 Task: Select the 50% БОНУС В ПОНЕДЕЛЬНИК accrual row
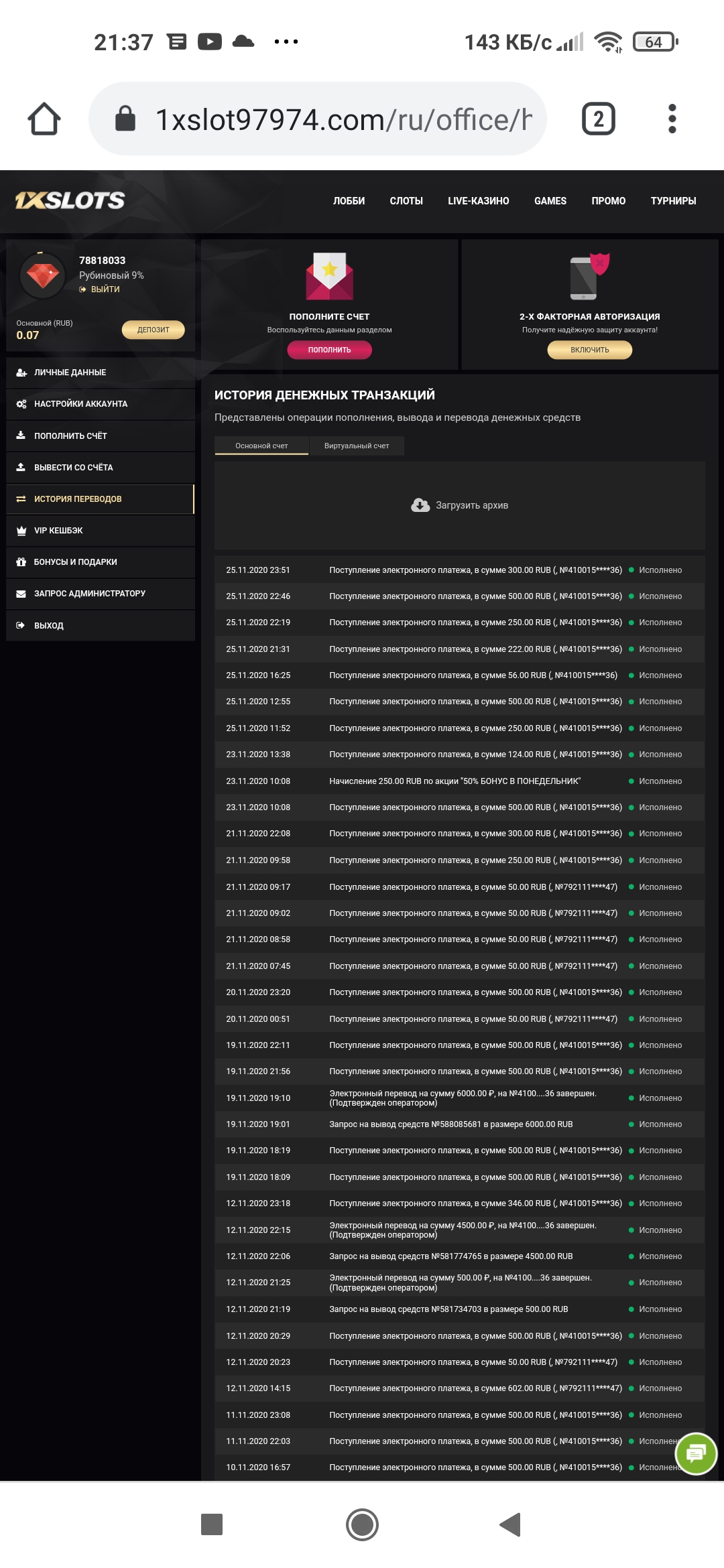coord(460,781)
